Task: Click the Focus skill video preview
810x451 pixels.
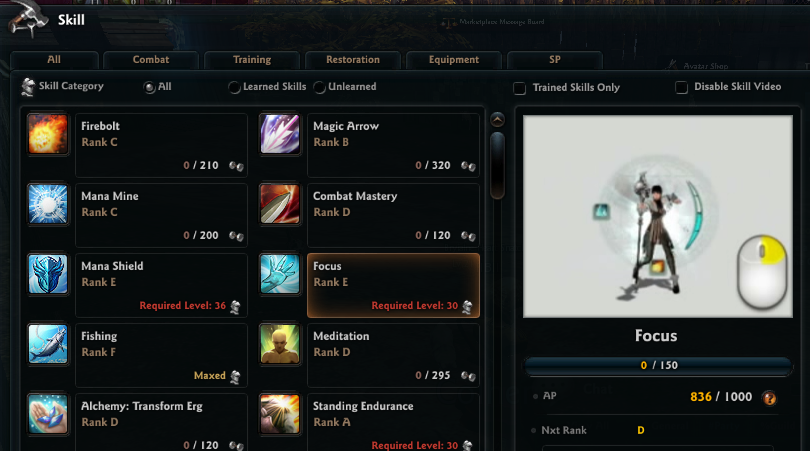Action: [x=658, y=216]
